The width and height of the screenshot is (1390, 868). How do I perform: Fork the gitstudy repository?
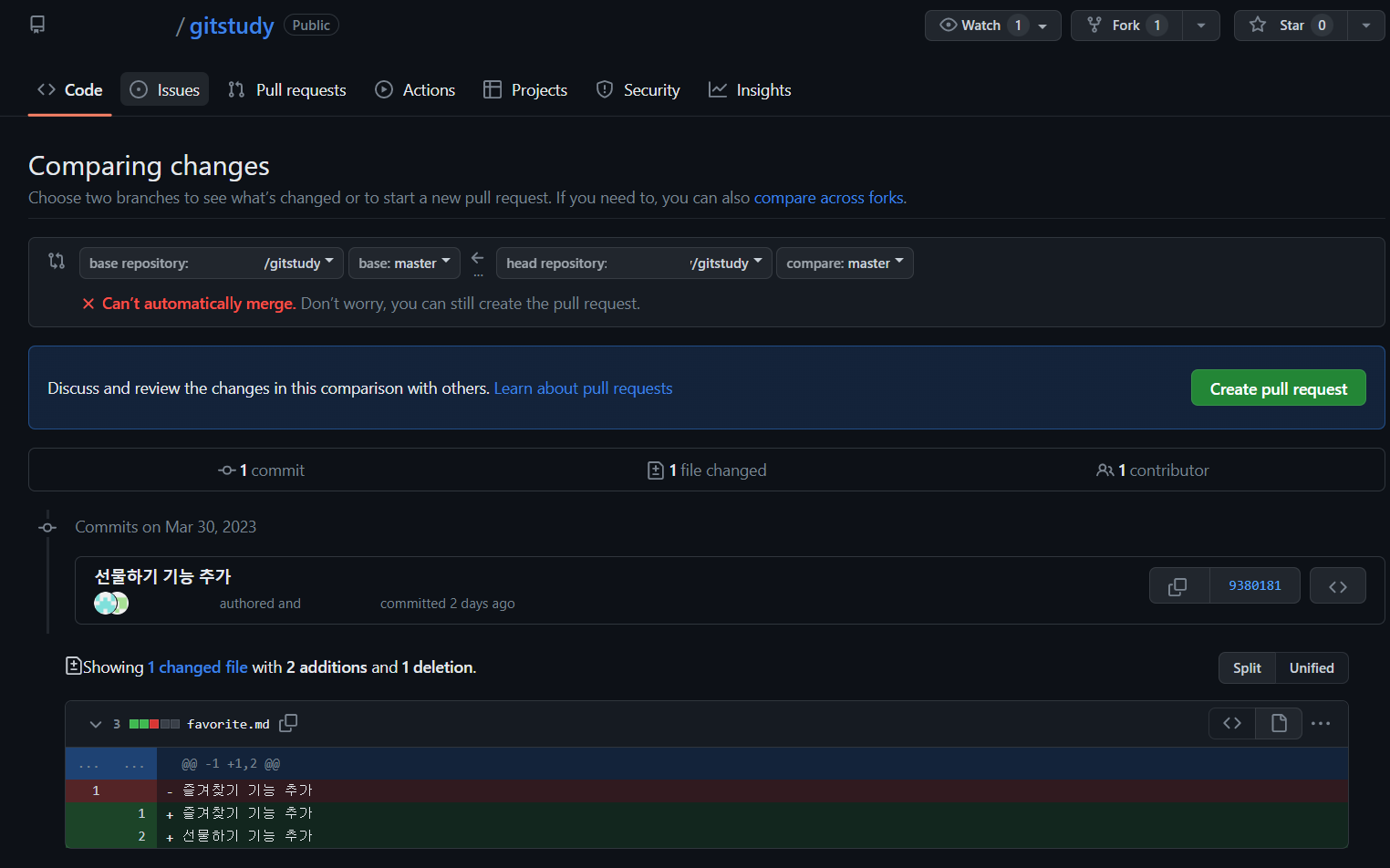pos(1126,26)
